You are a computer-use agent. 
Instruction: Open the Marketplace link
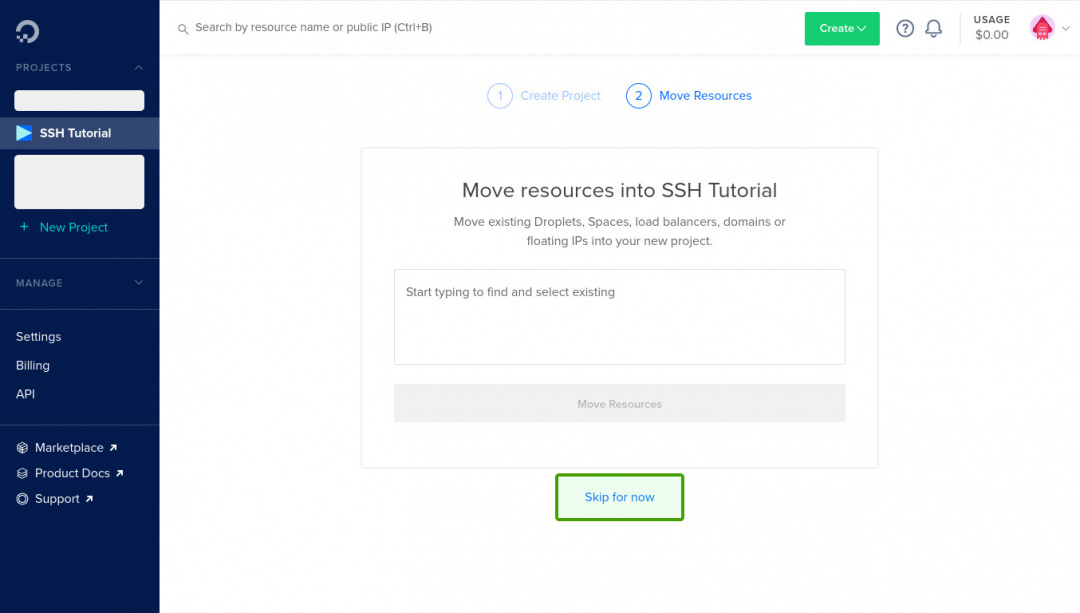[69, 448]
